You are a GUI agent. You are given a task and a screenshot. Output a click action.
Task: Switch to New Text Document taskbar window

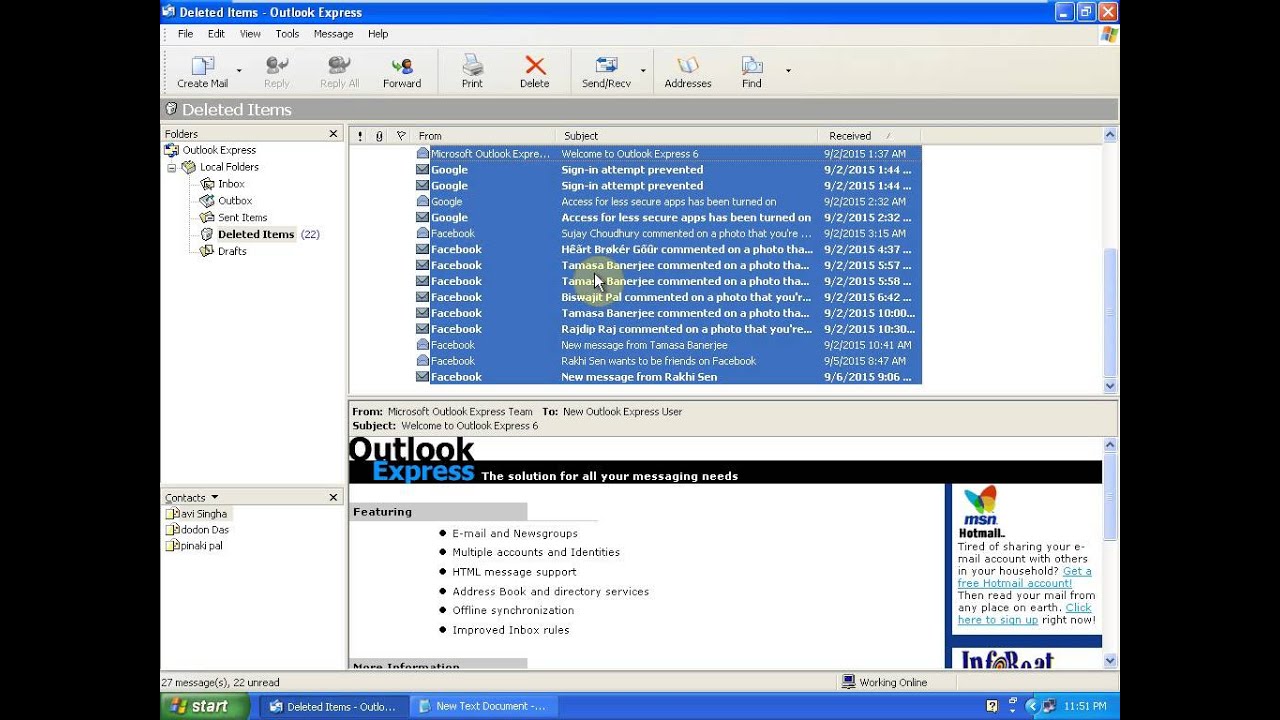(483, 706)
